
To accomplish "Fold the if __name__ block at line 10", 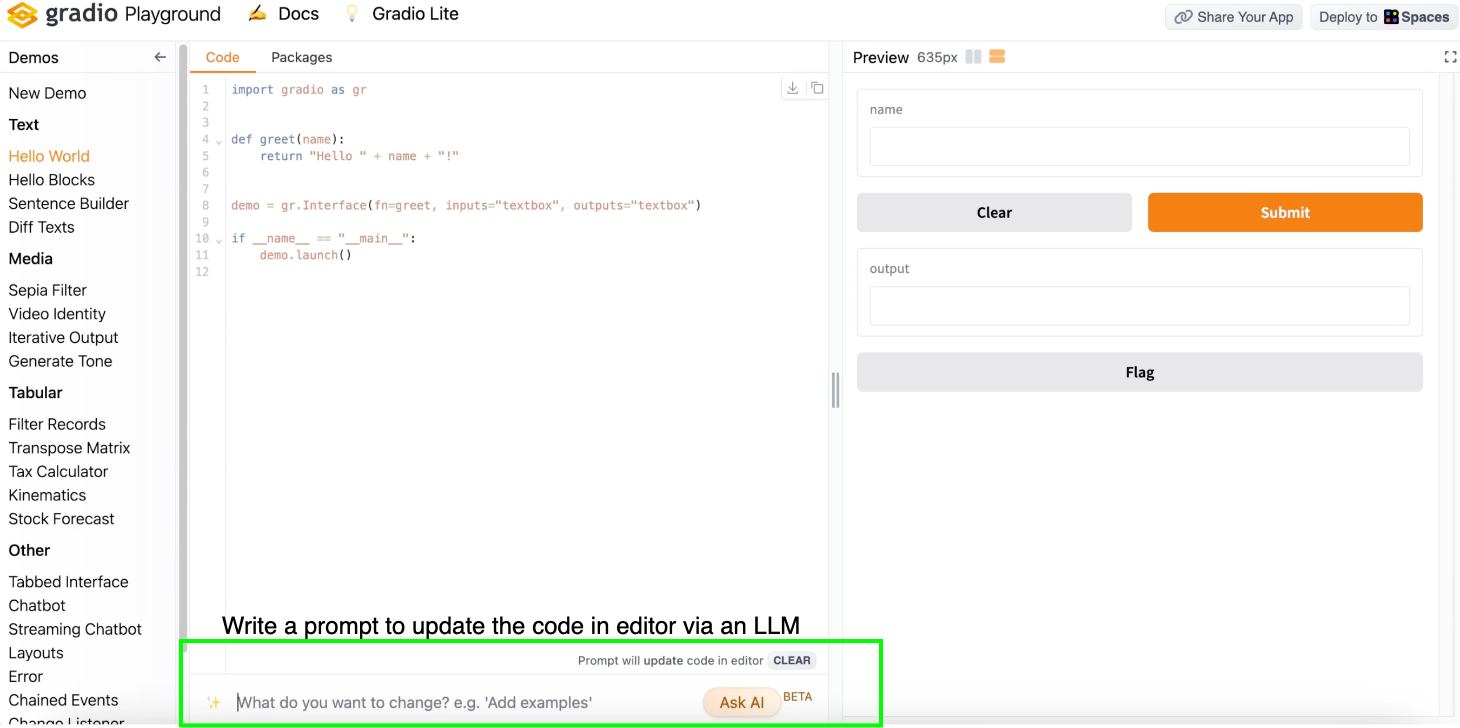I will pyautogui.click(x=219, y=240).
